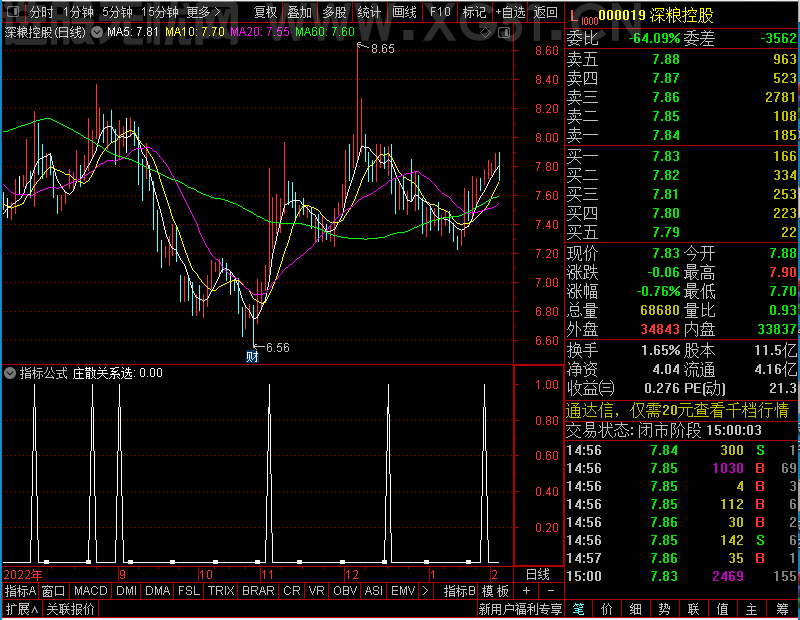Click the 日线 period label

(538, 574)
